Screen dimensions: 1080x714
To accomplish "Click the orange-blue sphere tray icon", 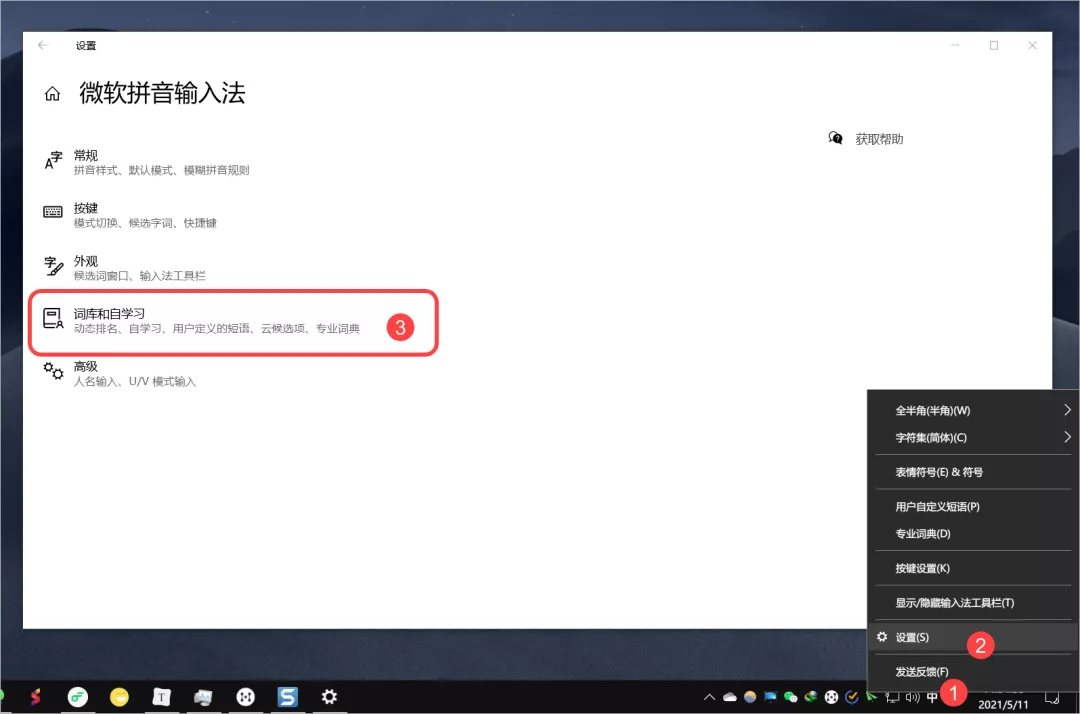I will (x=750, y=697).
